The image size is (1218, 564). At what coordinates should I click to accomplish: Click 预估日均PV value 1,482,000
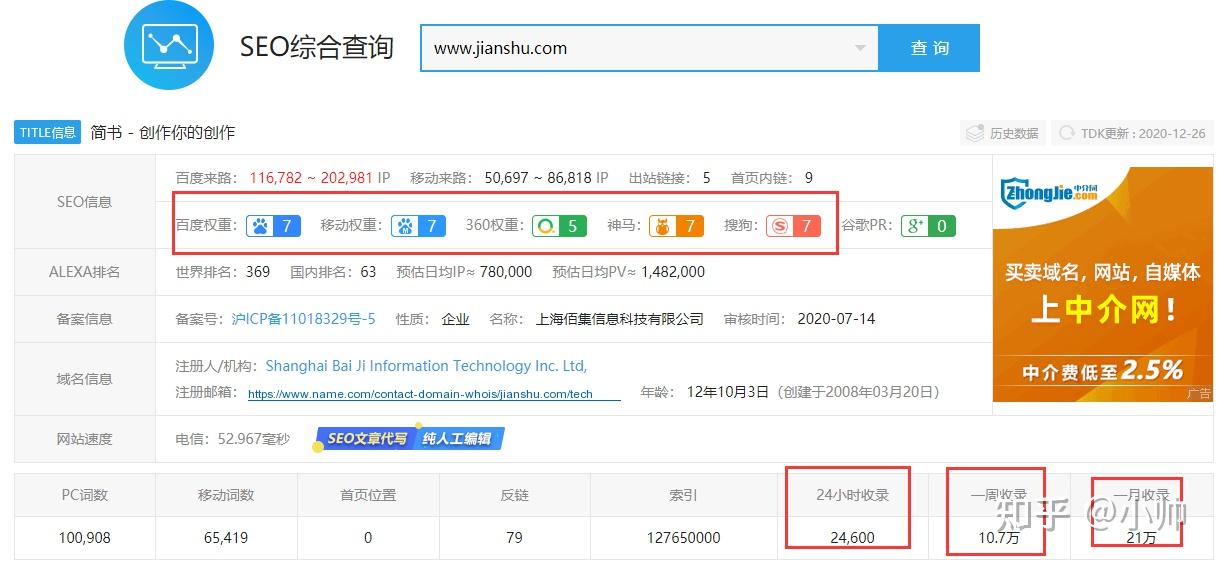672,271
